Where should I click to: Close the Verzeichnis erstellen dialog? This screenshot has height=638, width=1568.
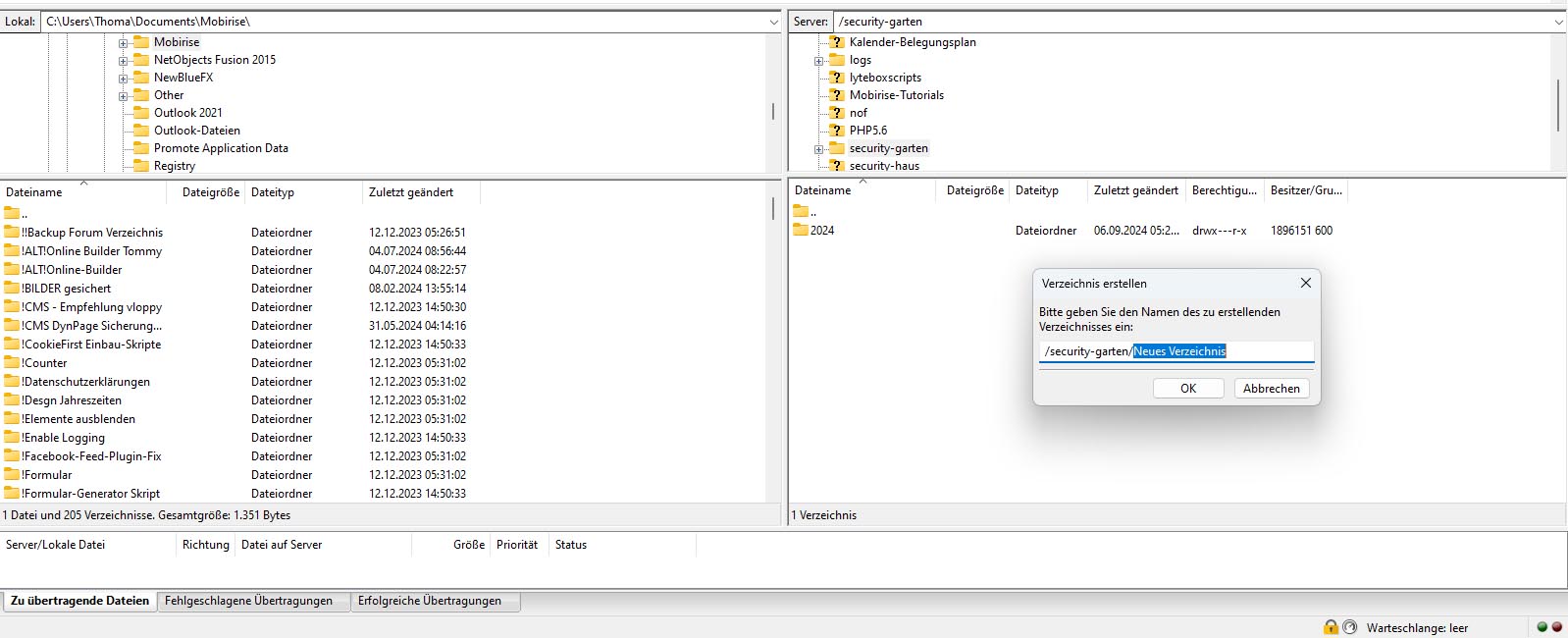pos(1305,283)
